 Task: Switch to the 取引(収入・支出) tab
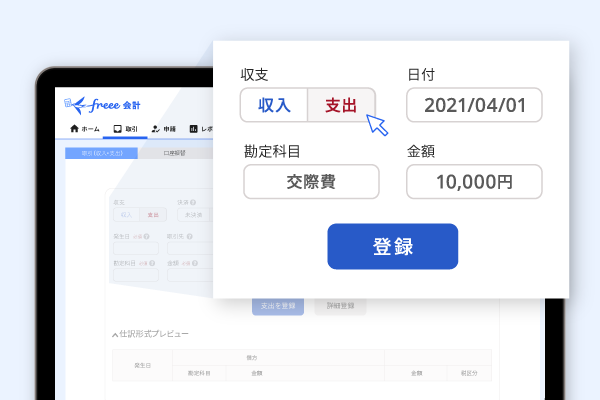click(95, 154)
